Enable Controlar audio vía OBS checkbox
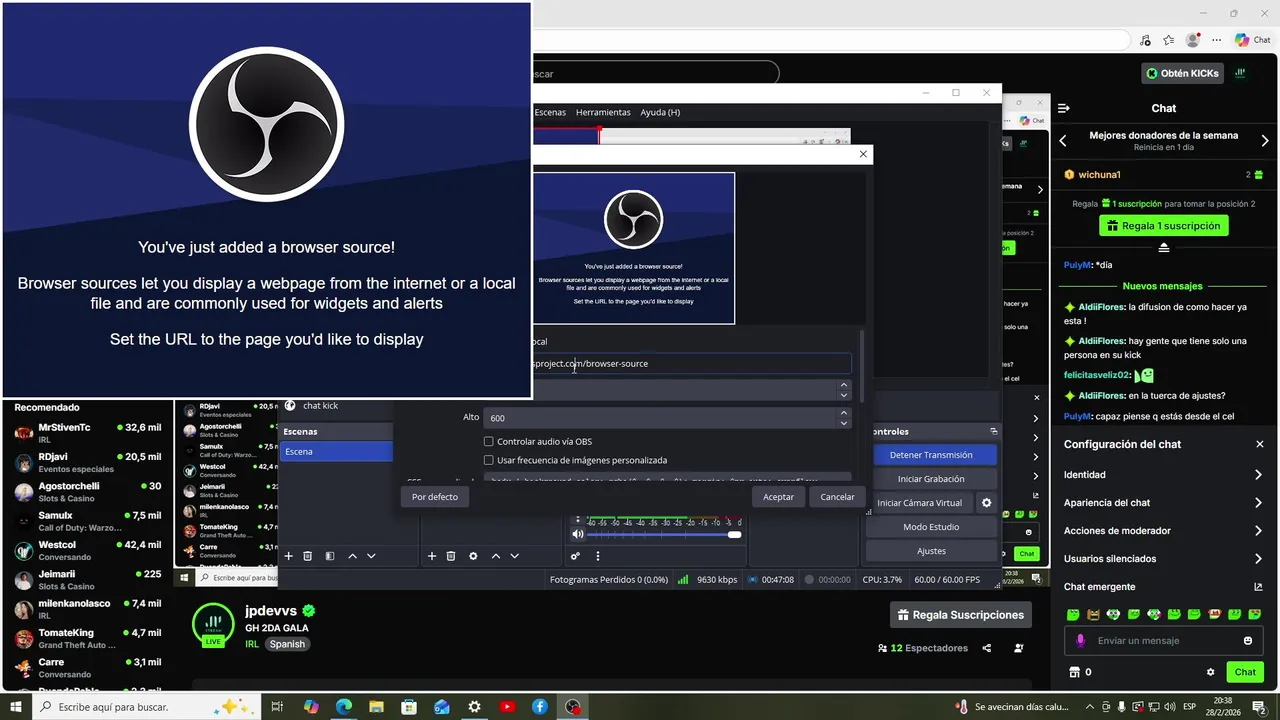Screen dimensions: 1280x720 point(489,441)
